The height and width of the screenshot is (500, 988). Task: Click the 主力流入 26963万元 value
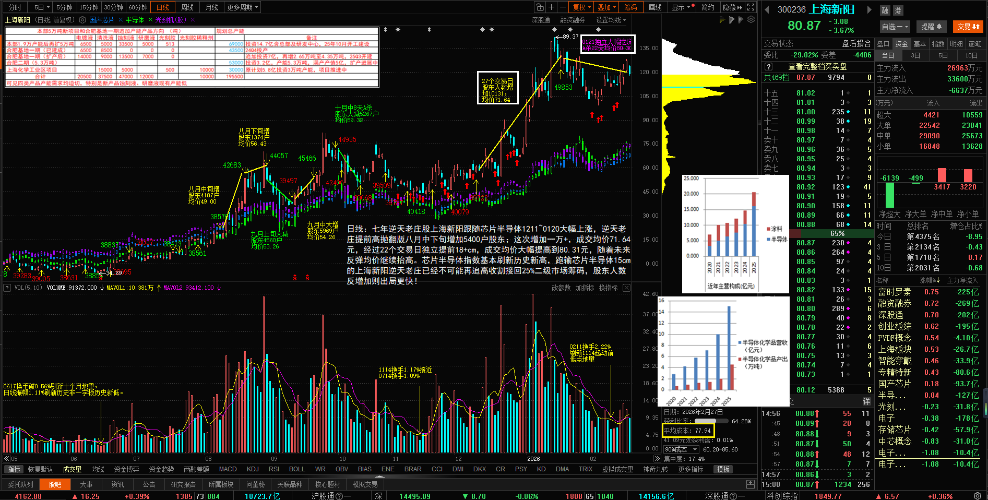coord(965,67)
